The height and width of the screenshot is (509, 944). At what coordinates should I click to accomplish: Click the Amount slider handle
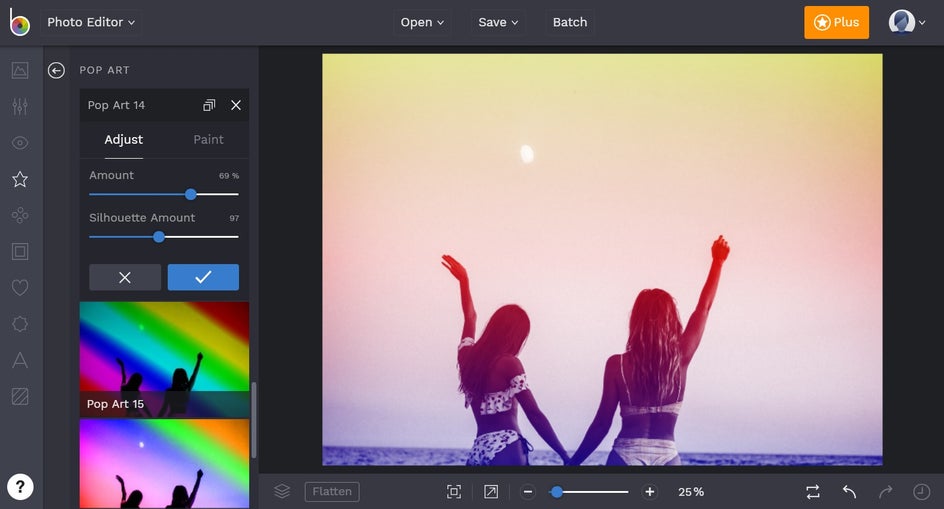[x=191, y=194]
